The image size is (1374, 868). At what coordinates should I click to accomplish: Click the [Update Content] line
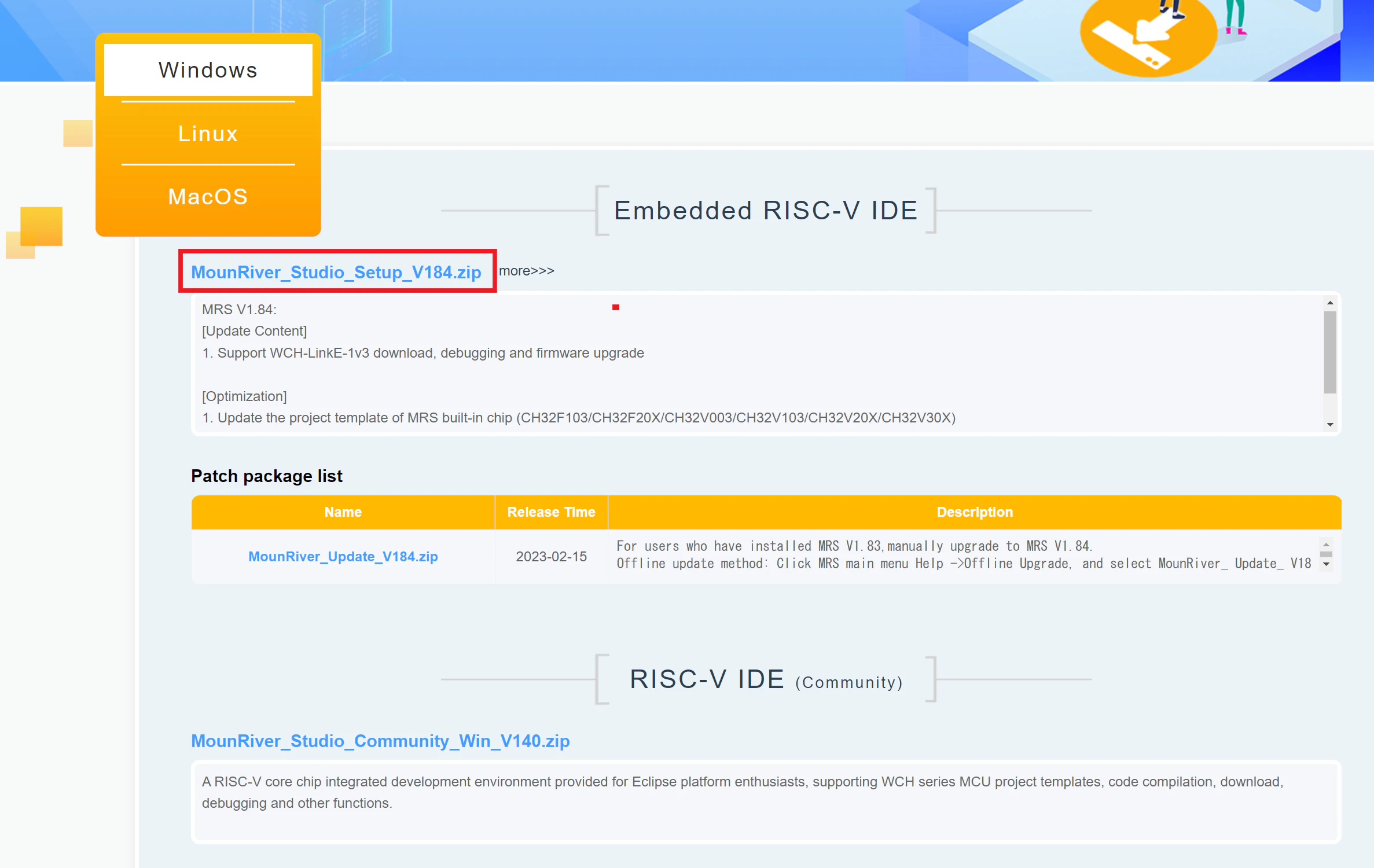tap(254, 331)
